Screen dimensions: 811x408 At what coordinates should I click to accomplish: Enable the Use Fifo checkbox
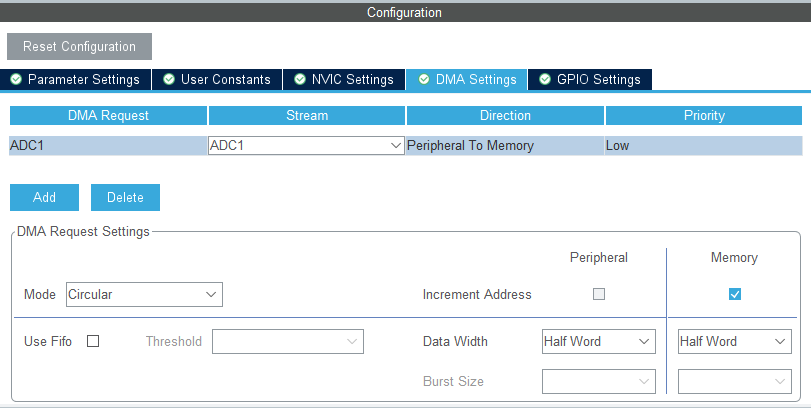[93, 341]
